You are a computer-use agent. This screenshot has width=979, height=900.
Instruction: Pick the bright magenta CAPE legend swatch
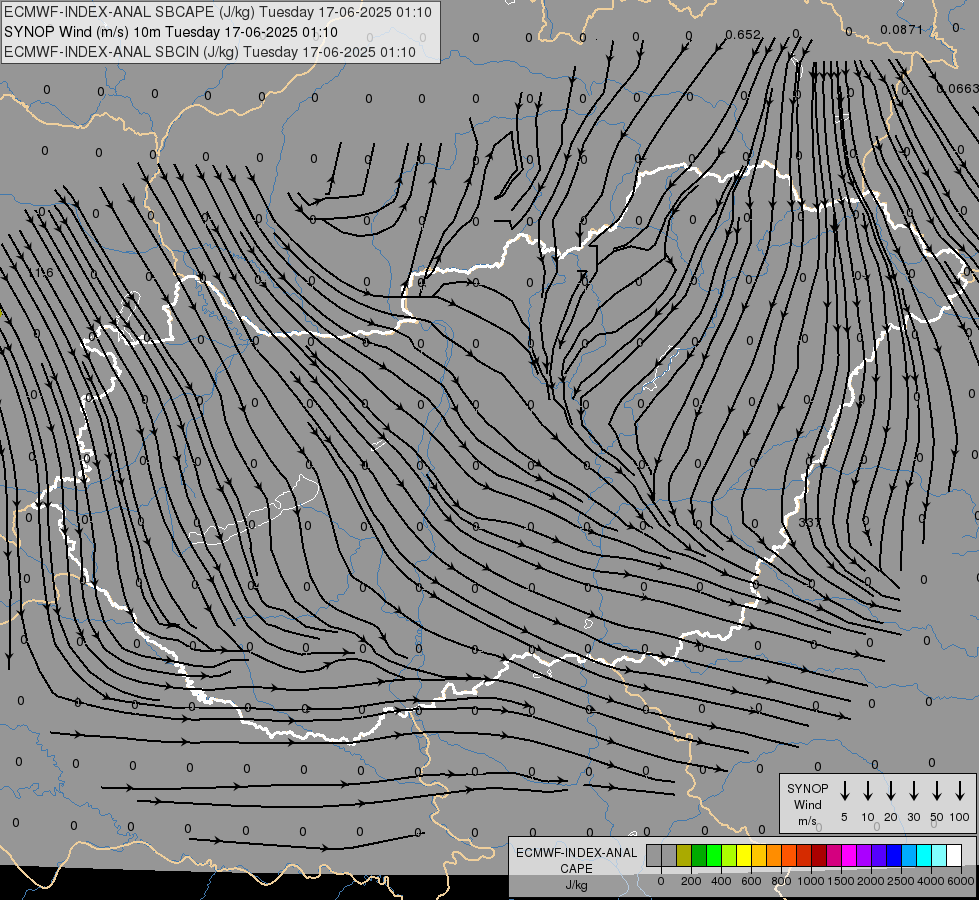point(849,855)
